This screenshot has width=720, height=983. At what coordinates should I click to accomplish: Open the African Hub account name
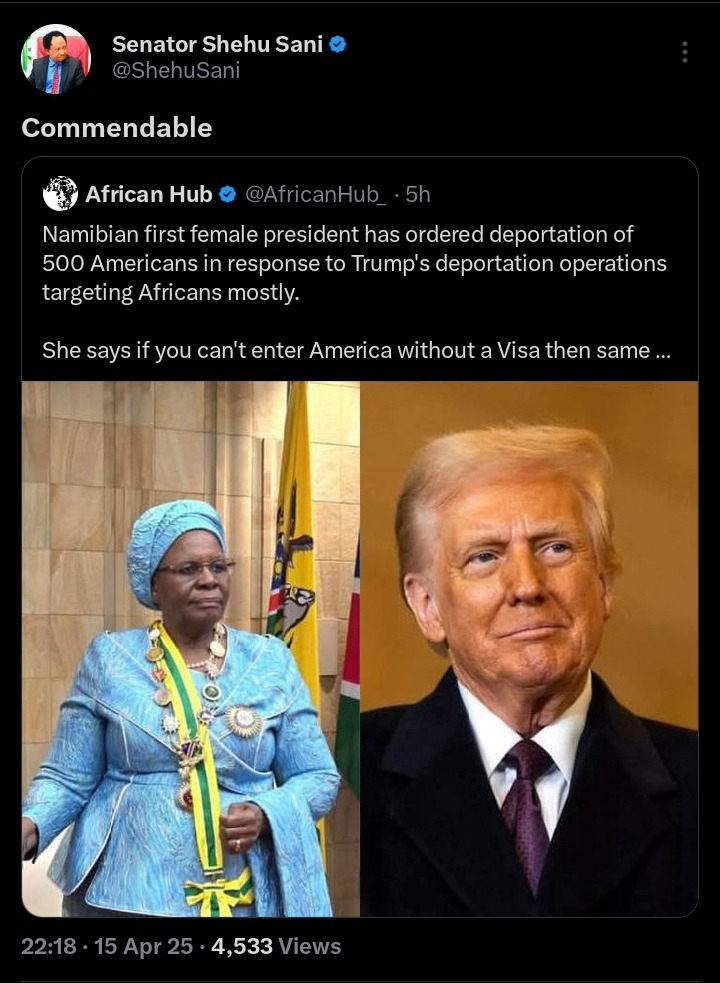click(149, 194)
